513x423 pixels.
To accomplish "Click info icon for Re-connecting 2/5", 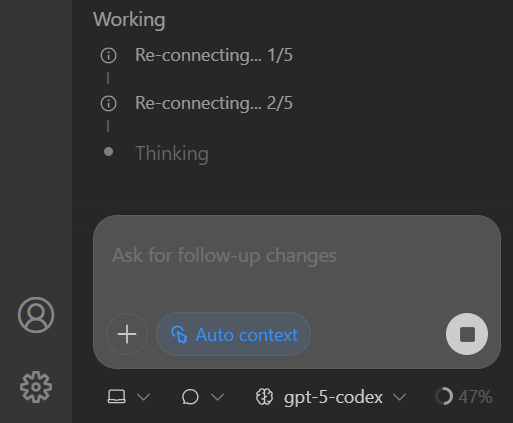I will pos(109,103).
